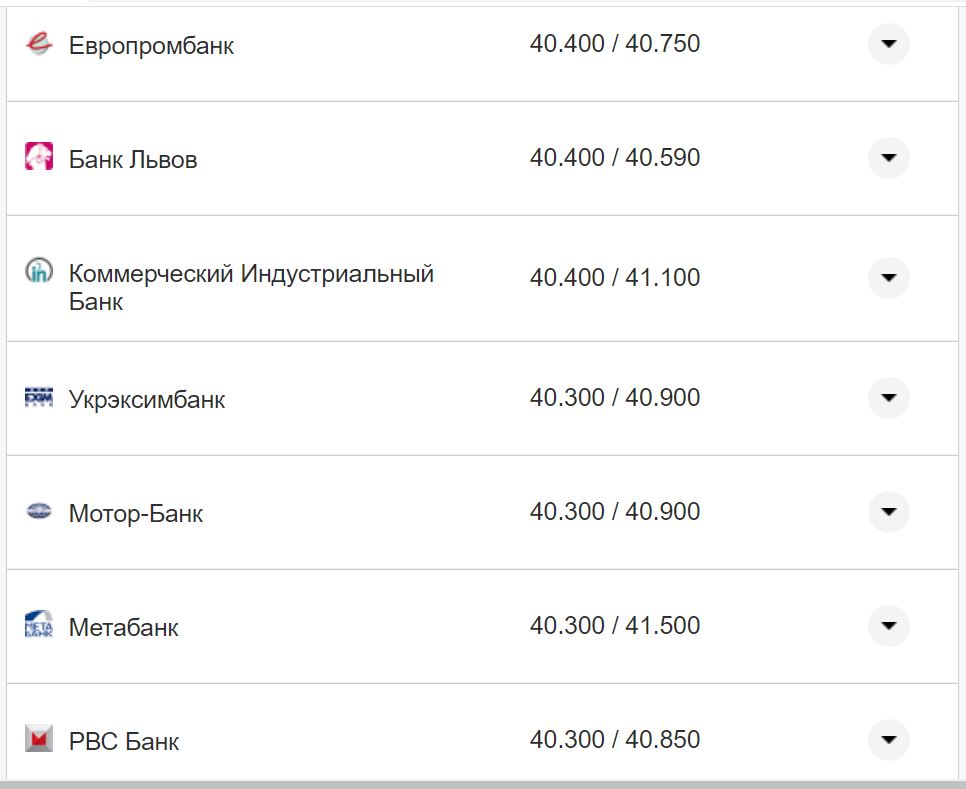Select the Мотор-Банк round logo icon
Image resolution: width=966 pixels, height=789 pixels.
(38, 512)
